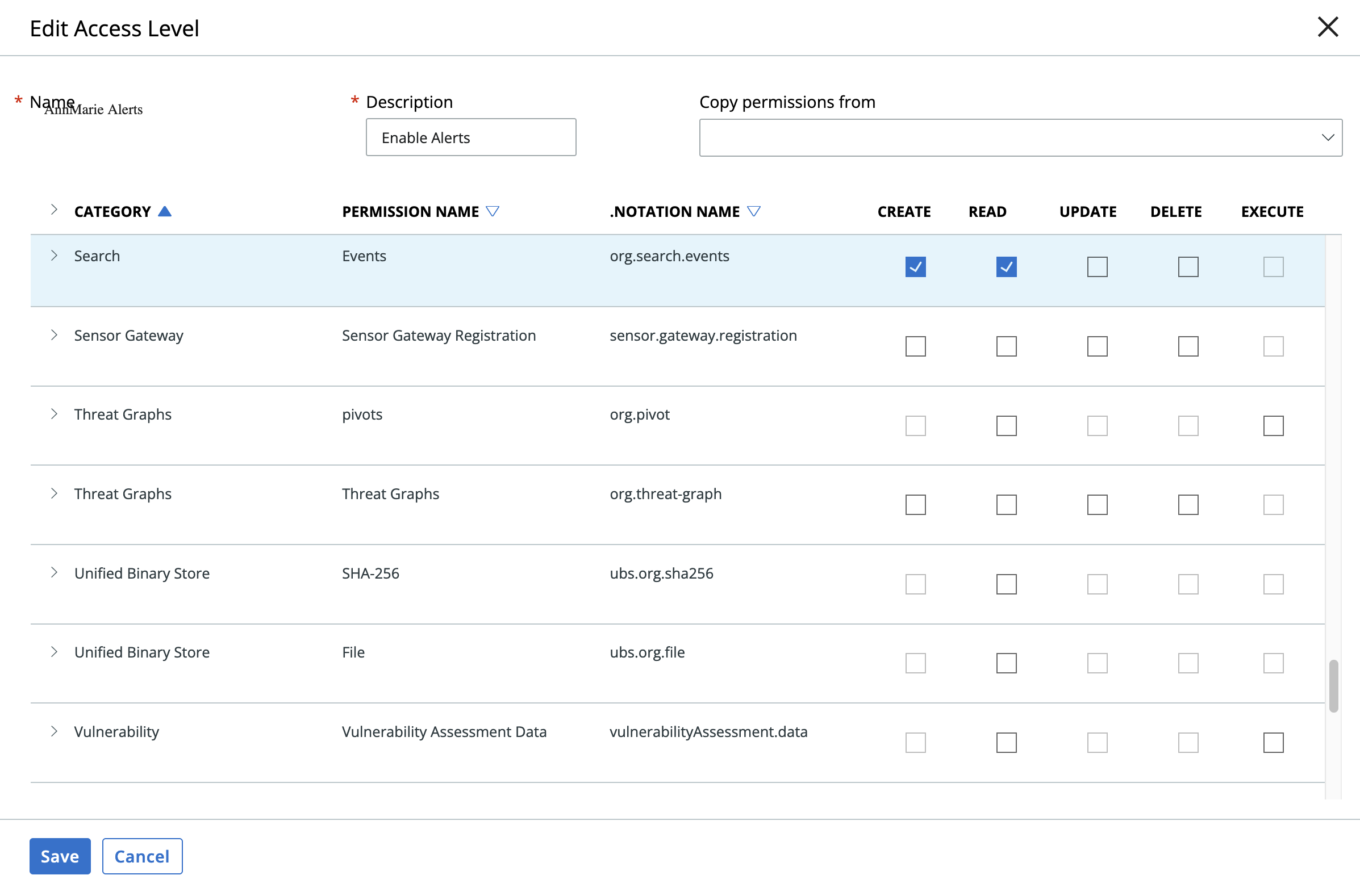Check Update for org.search.events
Image resolution: width=1360 pixels, height=896 pixels.
click(x=1097, y=267)
